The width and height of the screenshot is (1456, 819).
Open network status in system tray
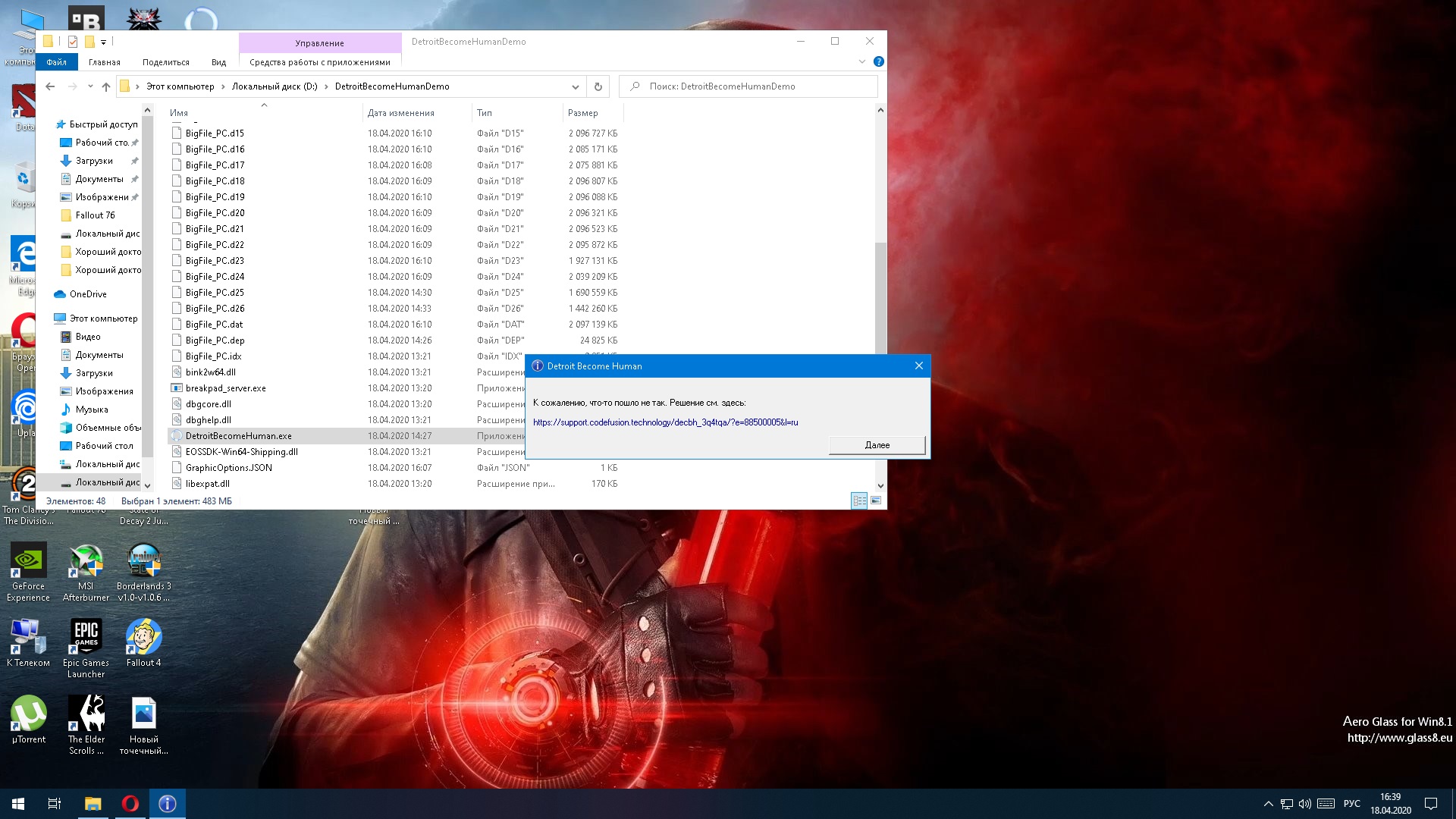(1286, 804)
